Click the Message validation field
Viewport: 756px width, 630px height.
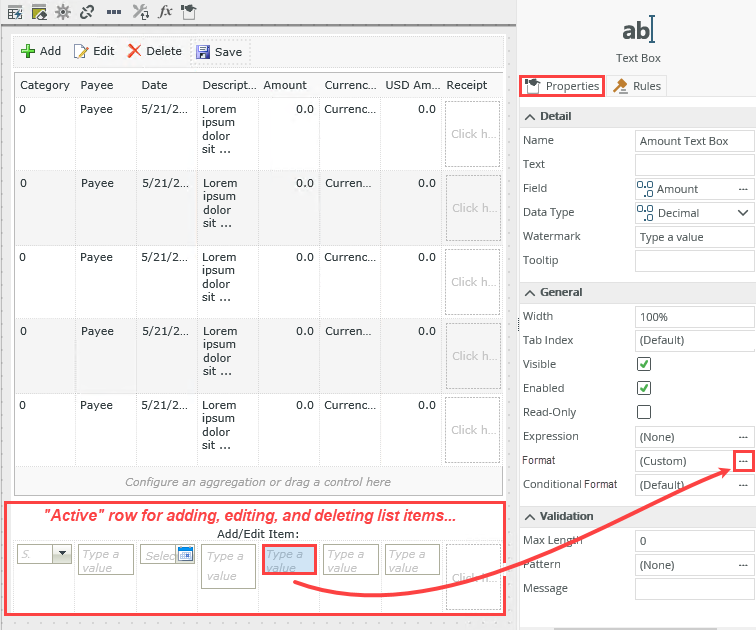pos(694,589)
